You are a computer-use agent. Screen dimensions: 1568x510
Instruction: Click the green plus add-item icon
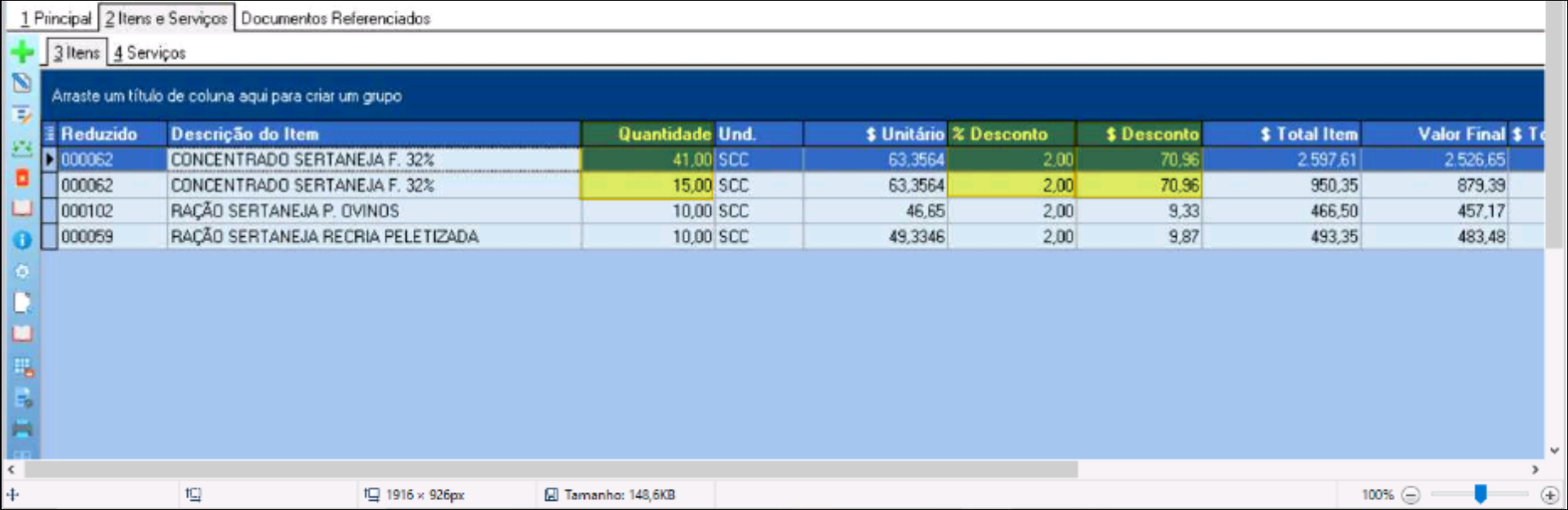point(22,52)
